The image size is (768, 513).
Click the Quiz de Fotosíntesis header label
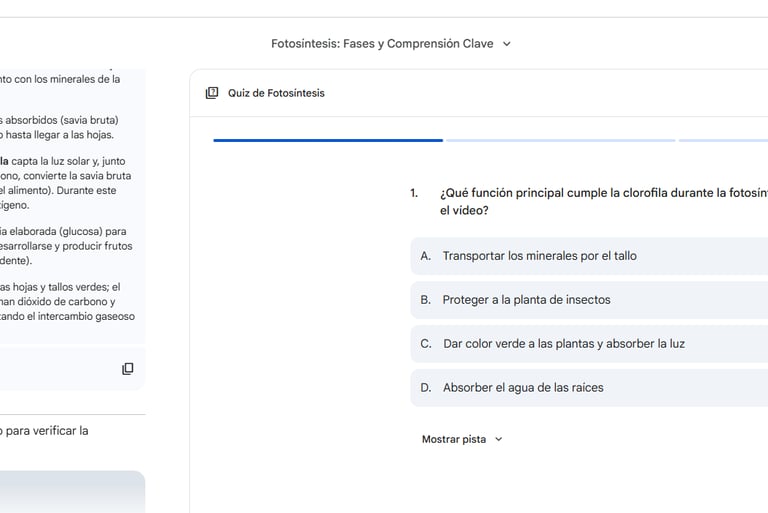coord(276,93)
